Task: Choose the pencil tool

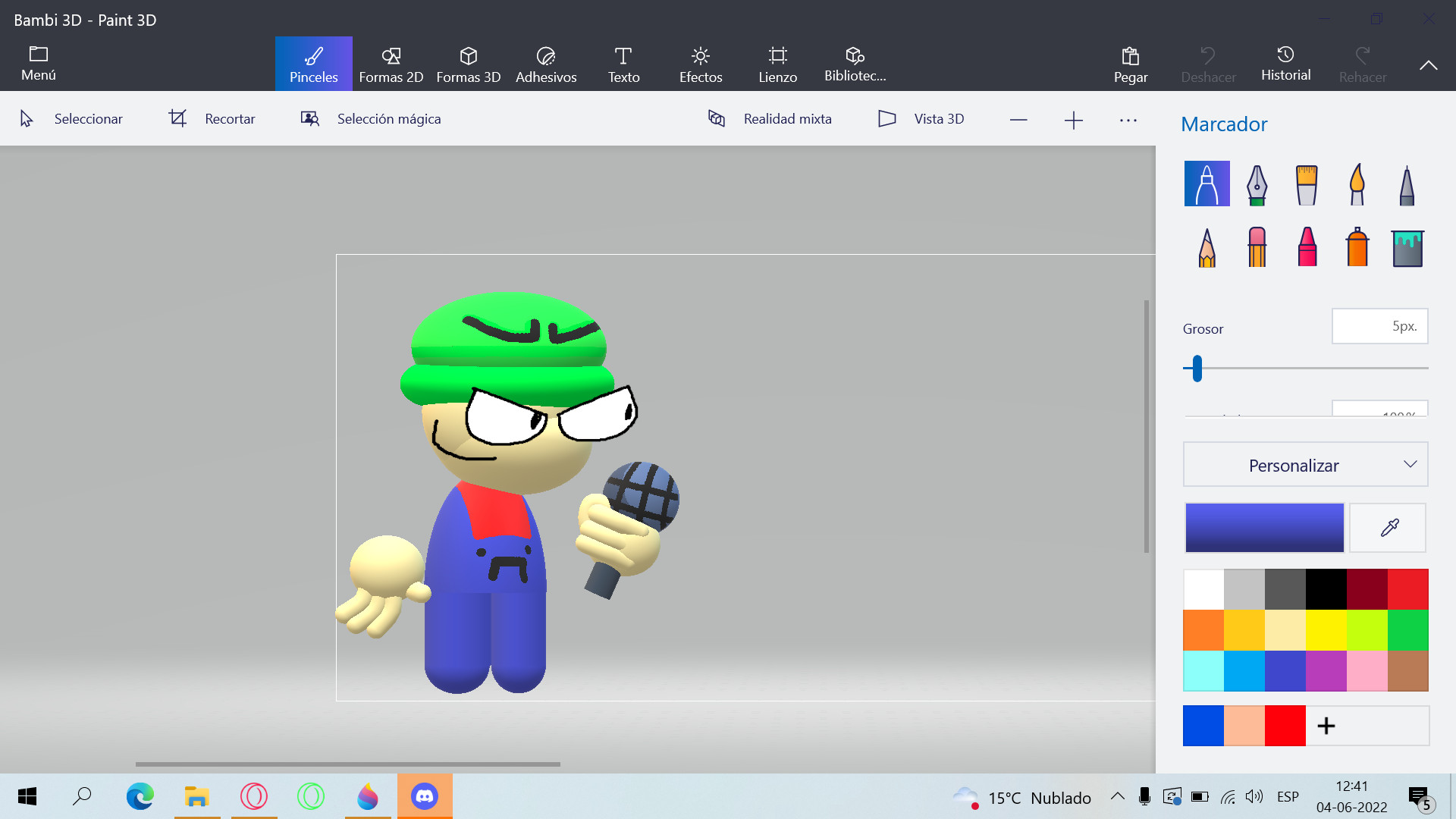Action: click(1207, 246)
